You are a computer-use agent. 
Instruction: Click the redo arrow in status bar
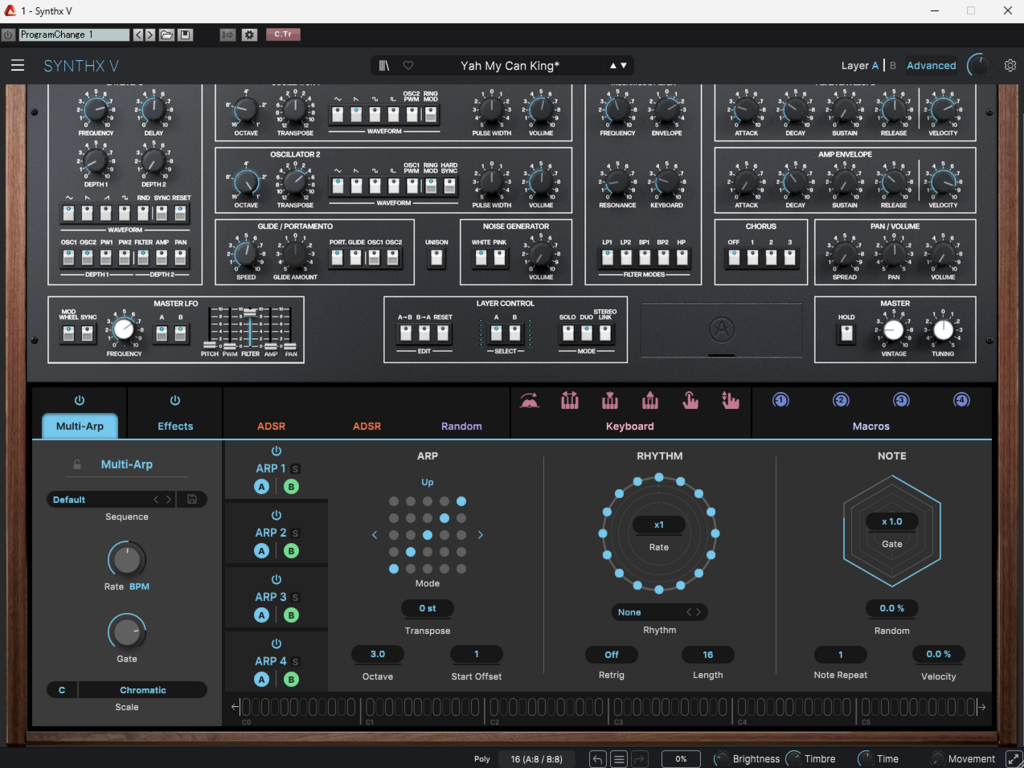pos(640,759)
